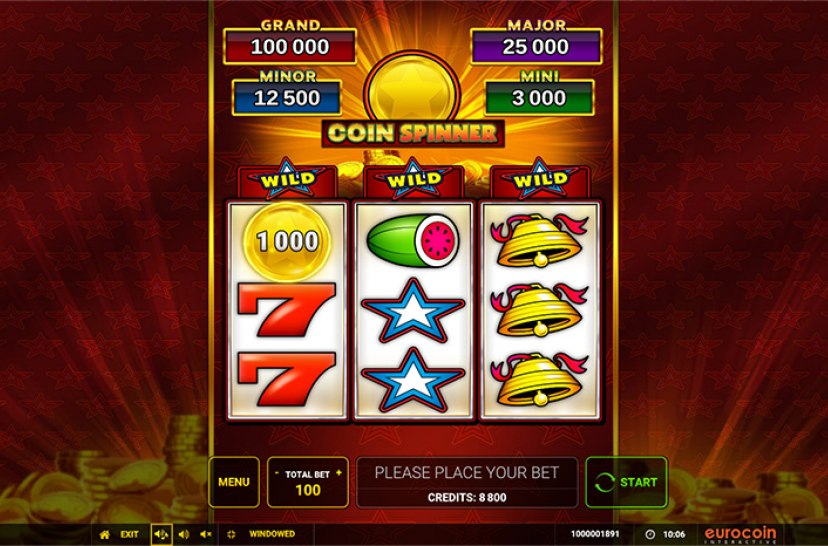Screen dimensions: 828x546
Task: Select the WILD star above the third reel
Action: point(539,178)
